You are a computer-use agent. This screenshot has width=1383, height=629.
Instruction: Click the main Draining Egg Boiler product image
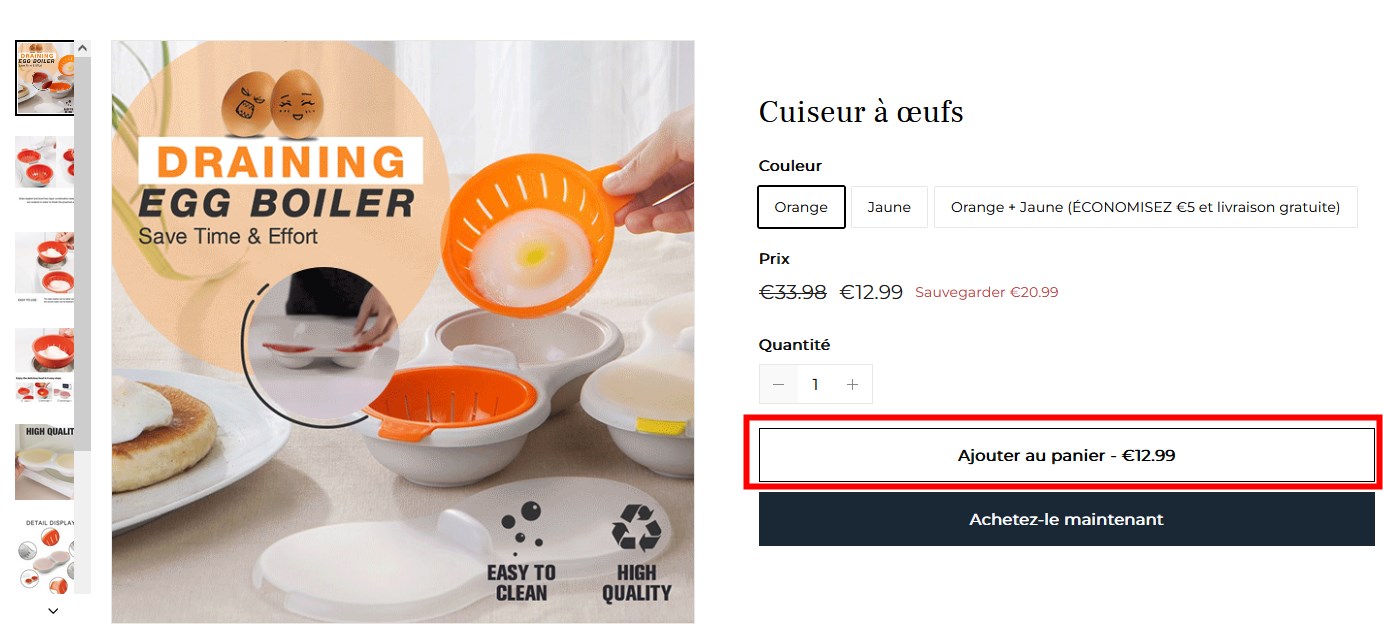click(x=403, y=332)
